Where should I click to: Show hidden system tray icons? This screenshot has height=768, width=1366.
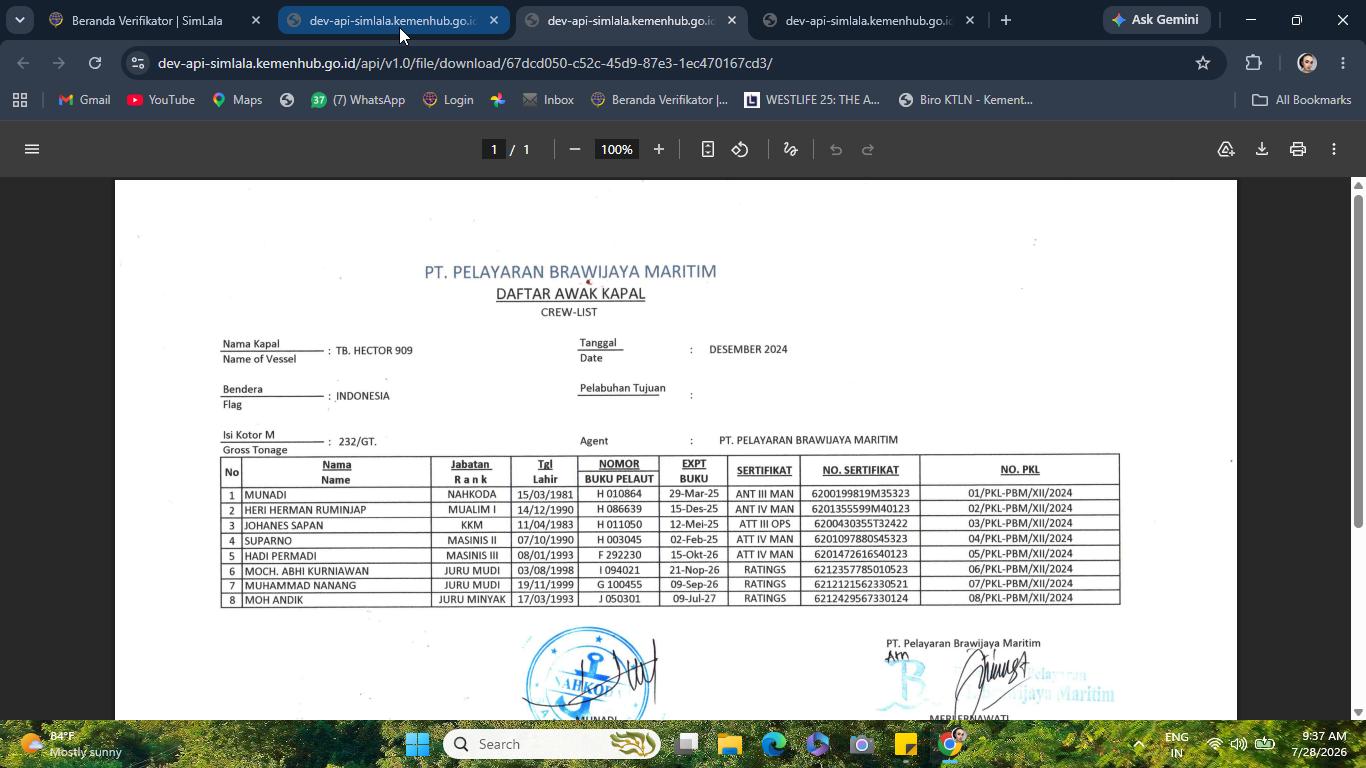pyautogui.click(x=1138, y=744)
